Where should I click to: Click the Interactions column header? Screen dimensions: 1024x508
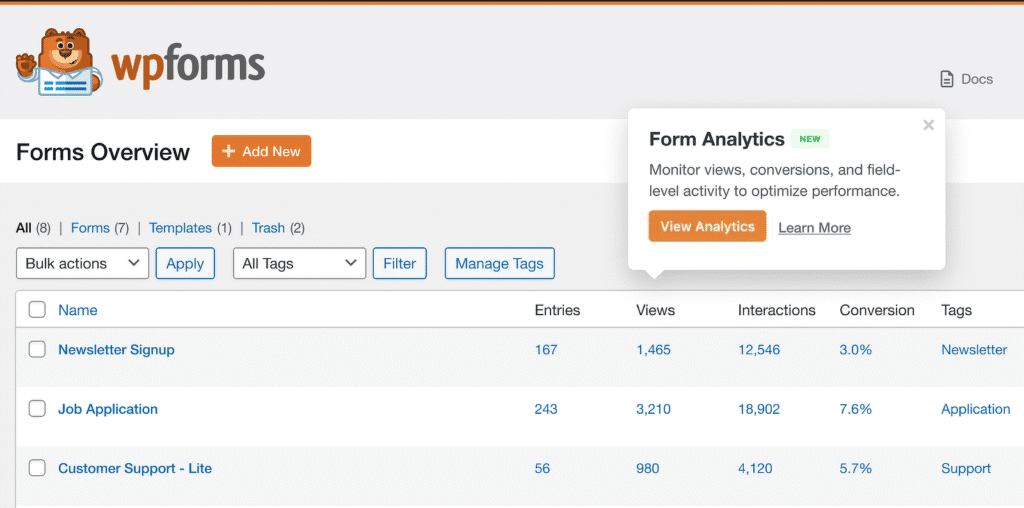pos(776,310)
